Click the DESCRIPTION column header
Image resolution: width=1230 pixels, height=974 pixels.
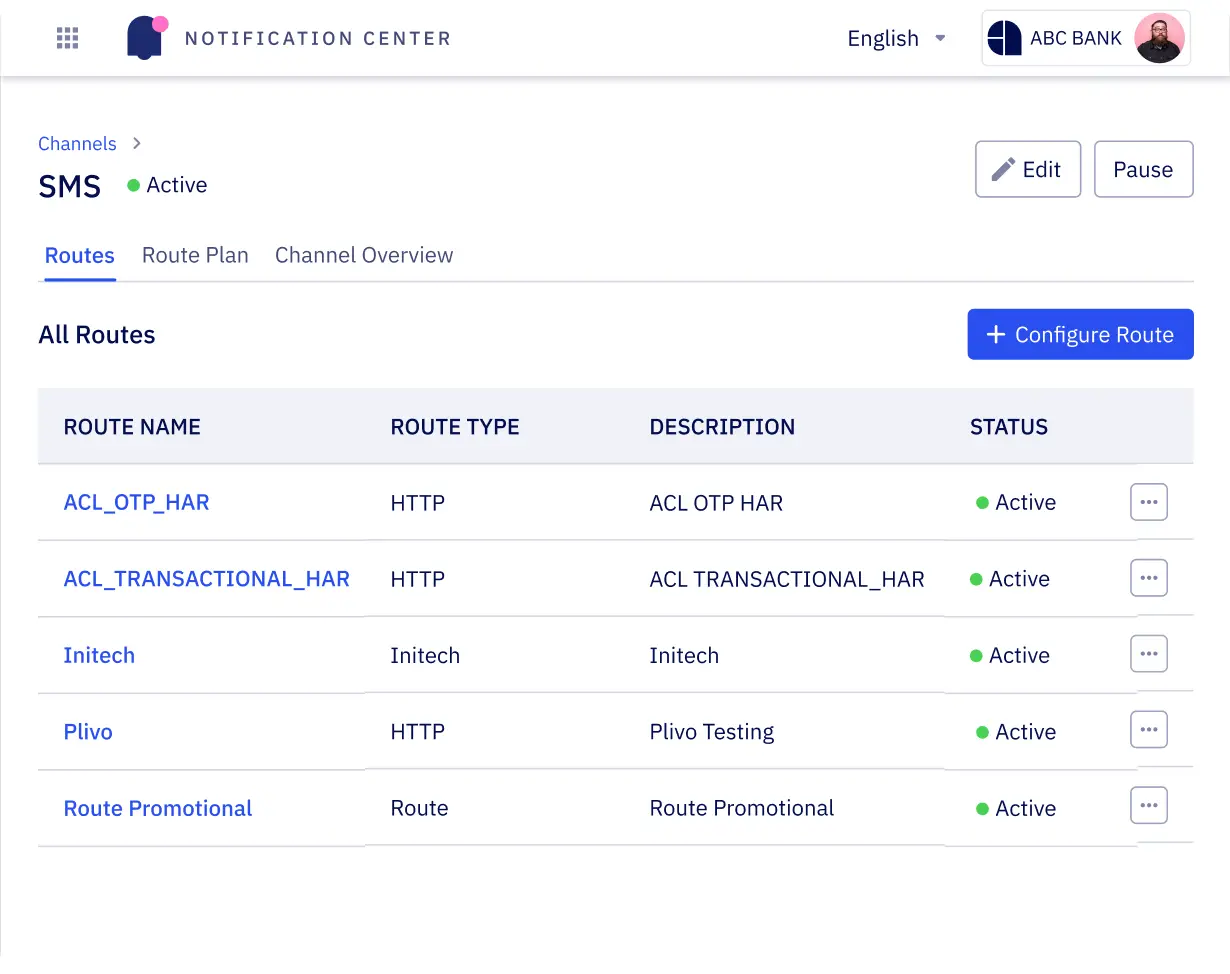tap(722, 427)
